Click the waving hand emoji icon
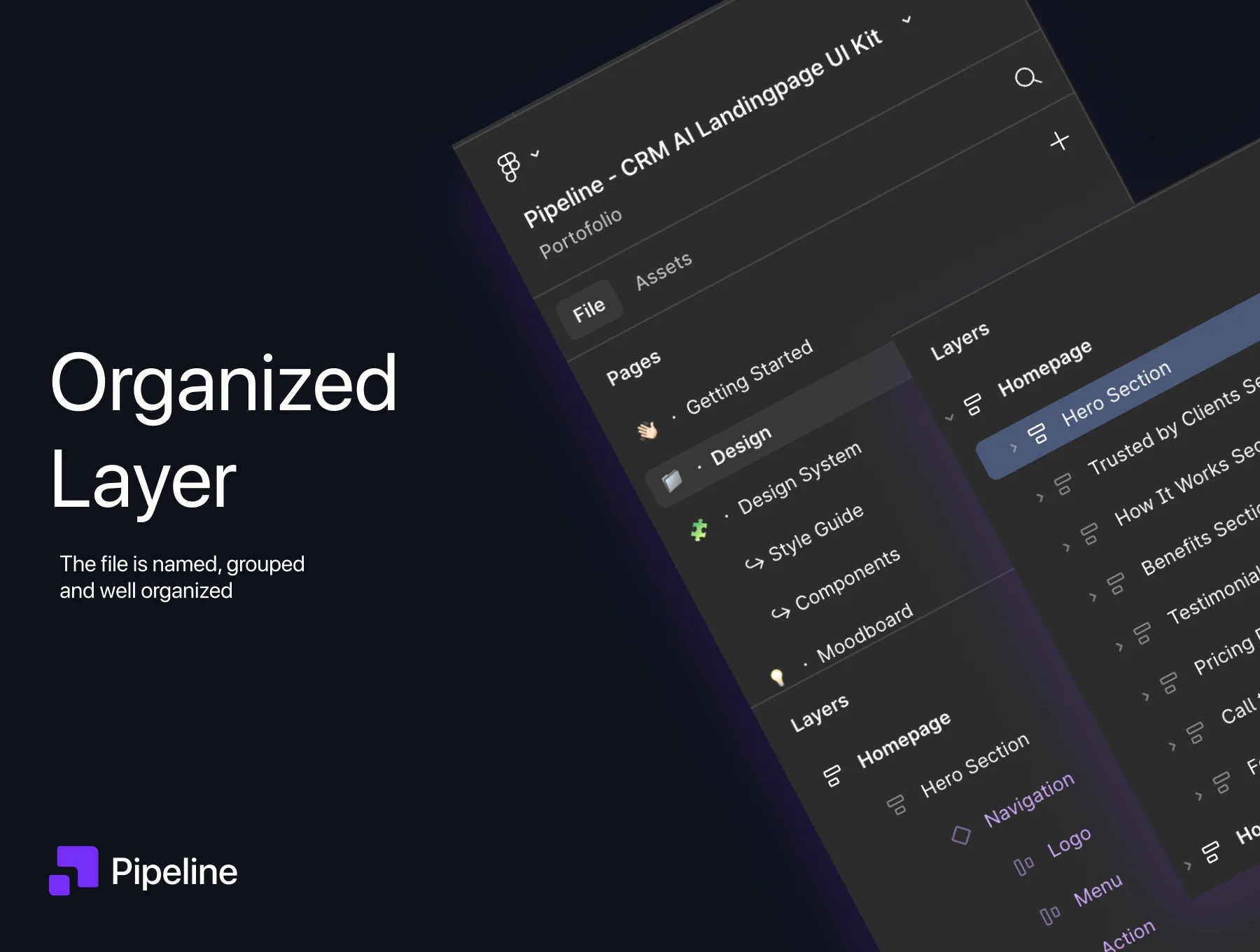The height and width of the screenshot is (952, 1260). (x=647, y=430)
